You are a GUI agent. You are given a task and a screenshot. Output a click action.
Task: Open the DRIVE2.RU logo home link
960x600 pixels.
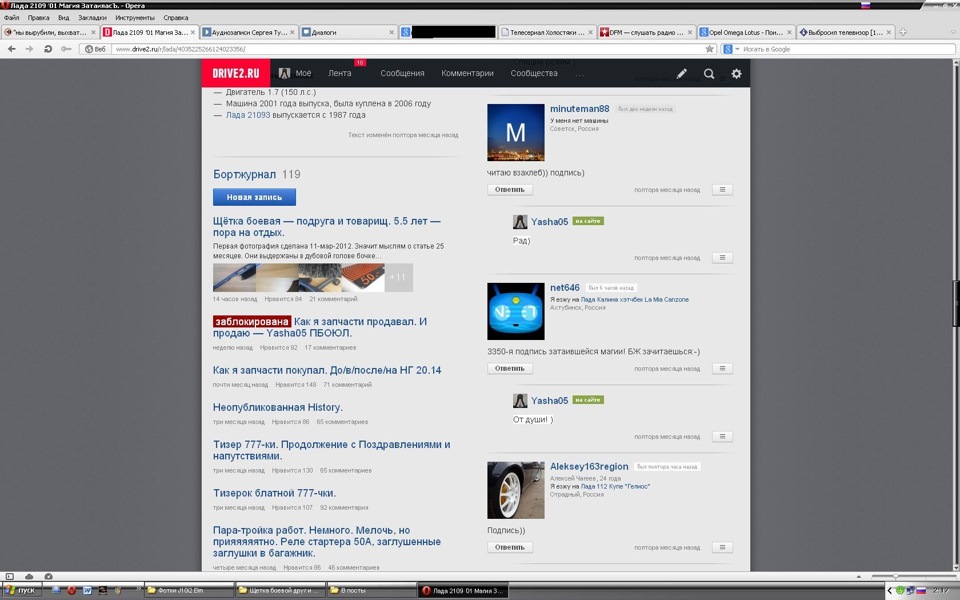236,73
